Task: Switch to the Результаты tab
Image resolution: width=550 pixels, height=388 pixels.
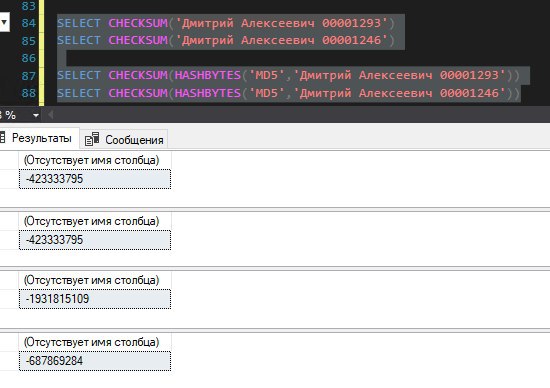Action: [39, 138]
